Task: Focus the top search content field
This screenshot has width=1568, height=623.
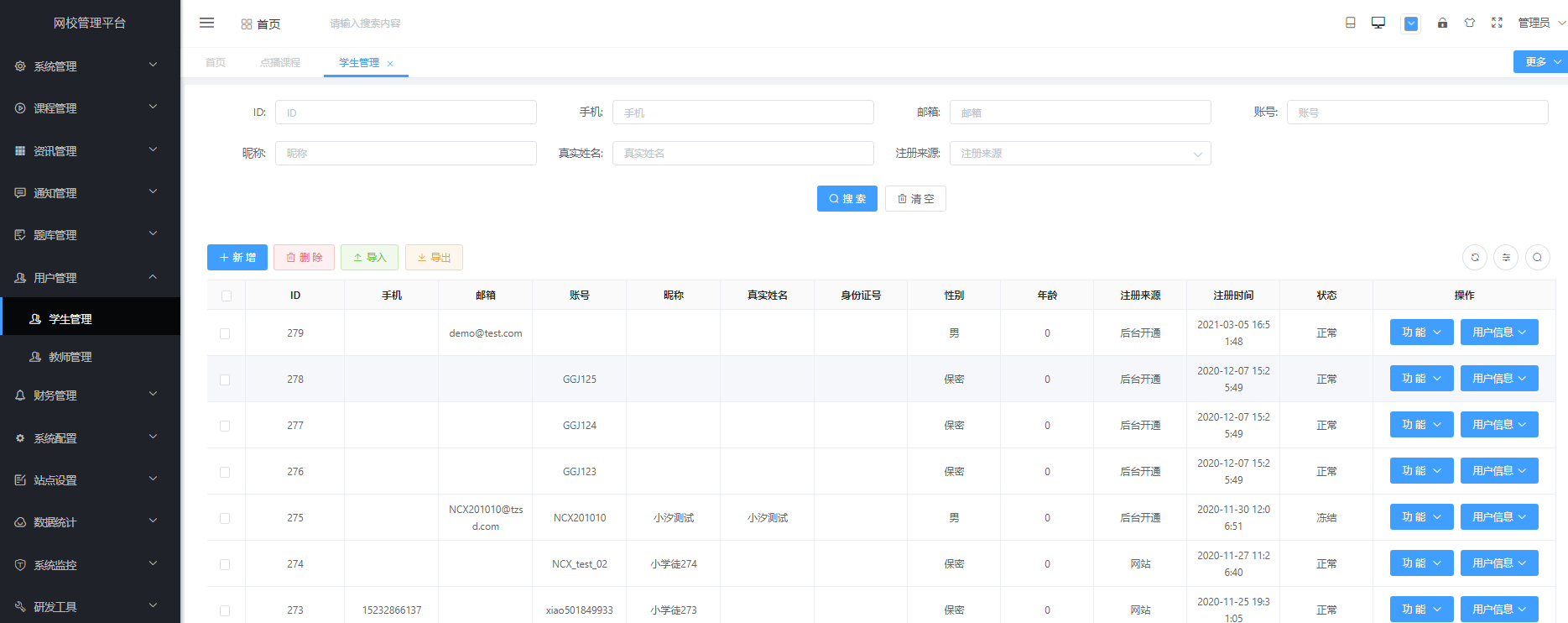Action: (365, 24)
